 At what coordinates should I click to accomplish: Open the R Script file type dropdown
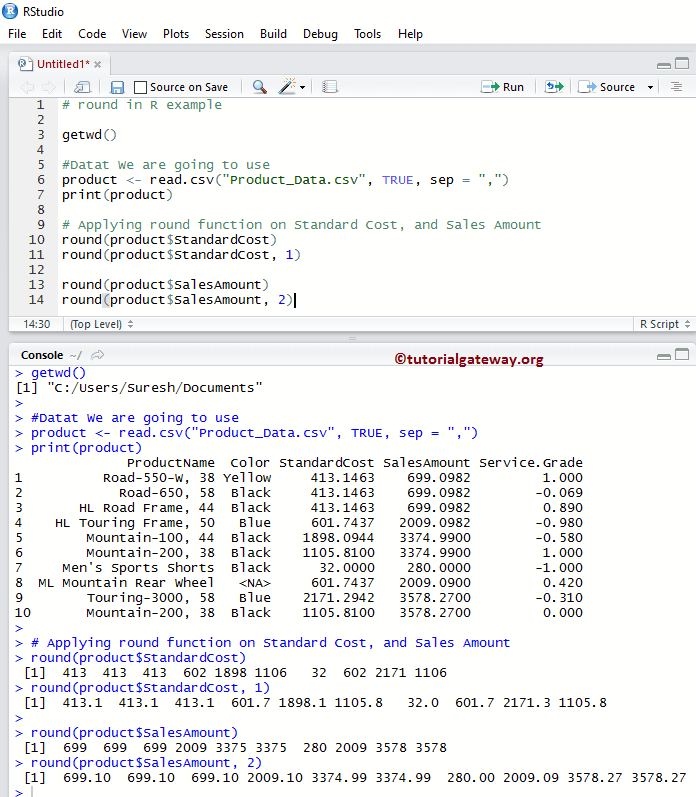click(x=664, y=324)
